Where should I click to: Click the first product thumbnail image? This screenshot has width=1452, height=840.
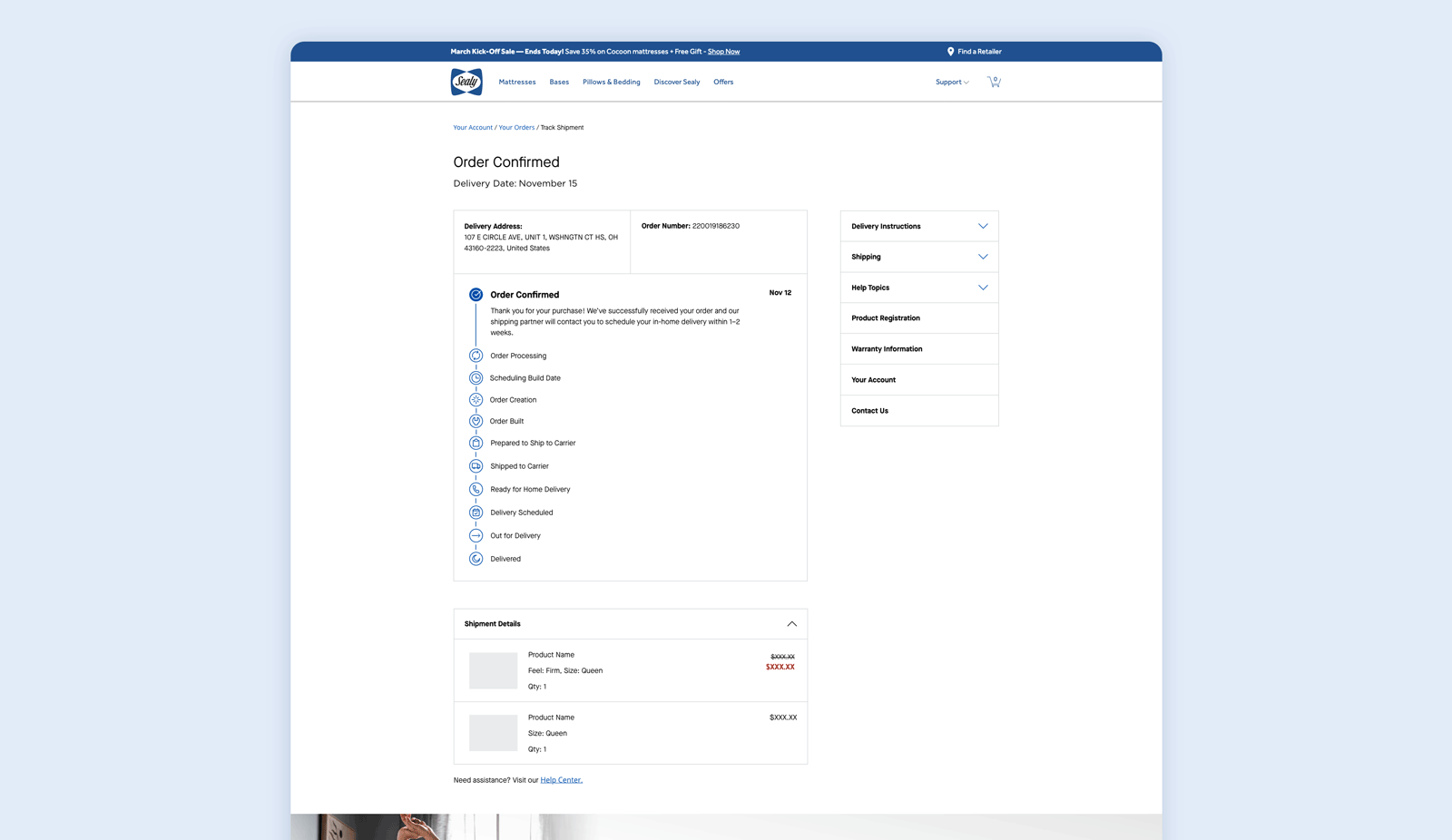(493, 670)
